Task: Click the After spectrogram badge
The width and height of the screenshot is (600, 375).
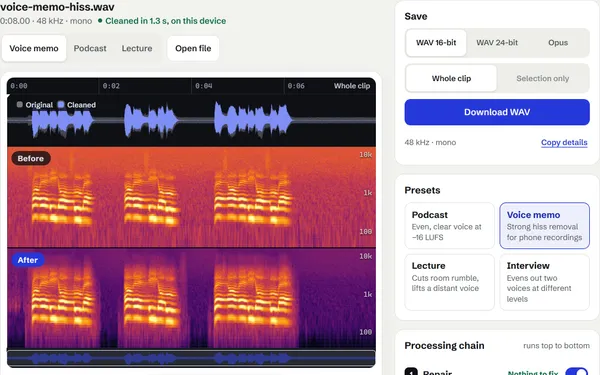Action: (x=28, y=260)
